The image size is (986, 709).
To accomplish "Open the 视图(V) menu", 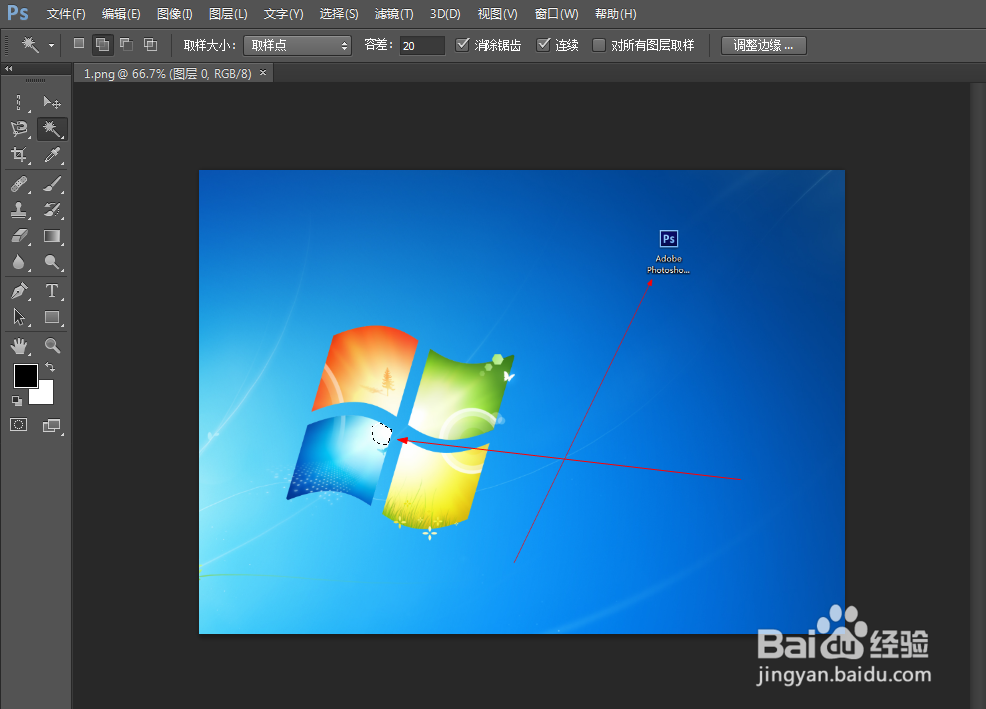I will [497, 14].
